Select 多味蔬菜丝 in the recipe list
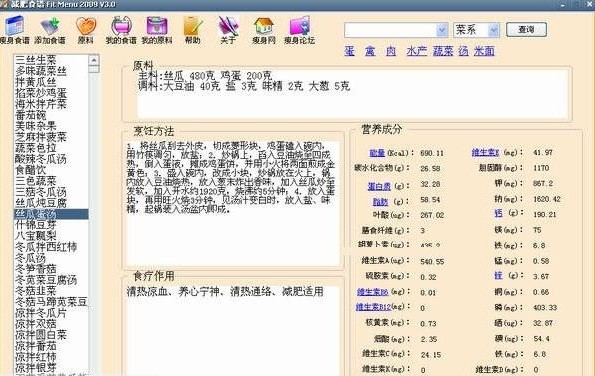Screen dimensions: 595x376 [51, 71]
